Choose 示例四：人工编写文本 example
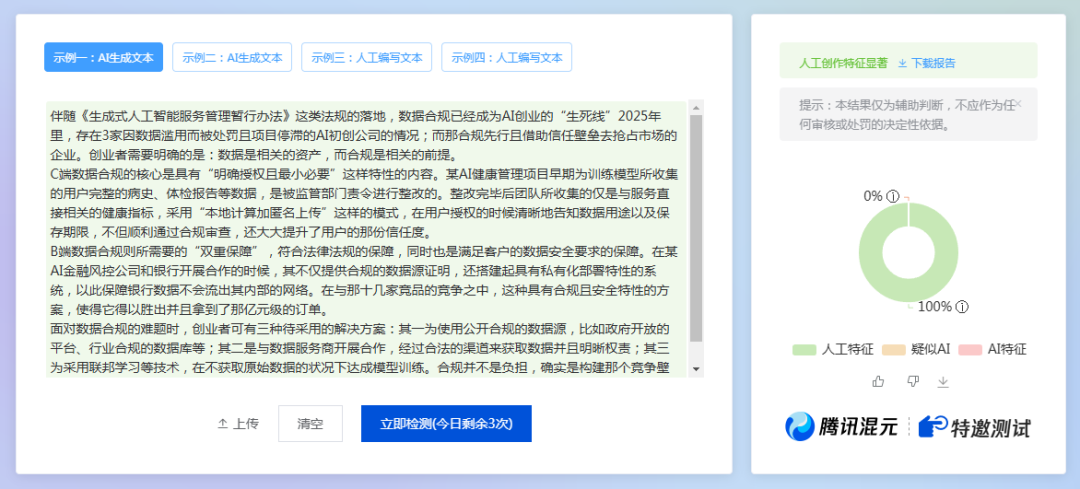Image resolution: width=1080 pixels, height=489 pixels. pos(507,57)
